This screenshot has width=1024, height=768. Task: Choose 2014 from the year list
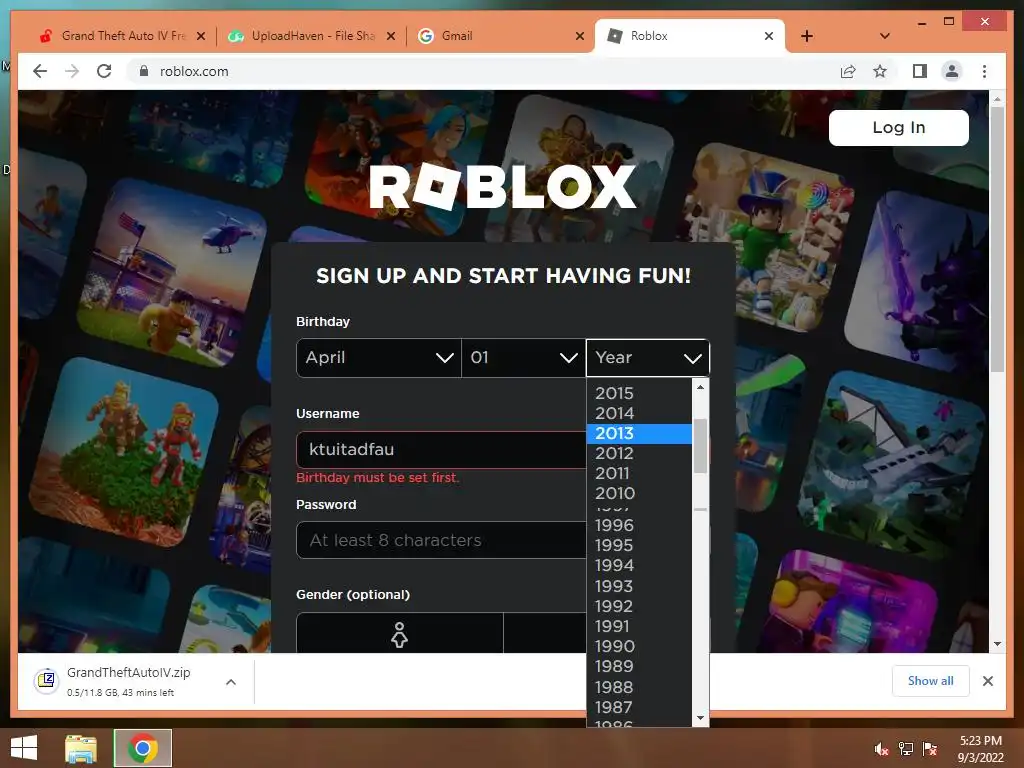tap(639, 413)
